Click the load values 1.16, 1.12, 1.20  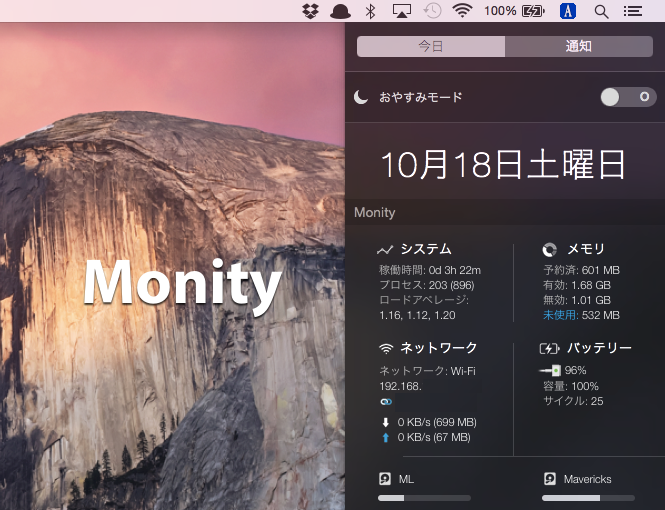(x=417, y=315)
